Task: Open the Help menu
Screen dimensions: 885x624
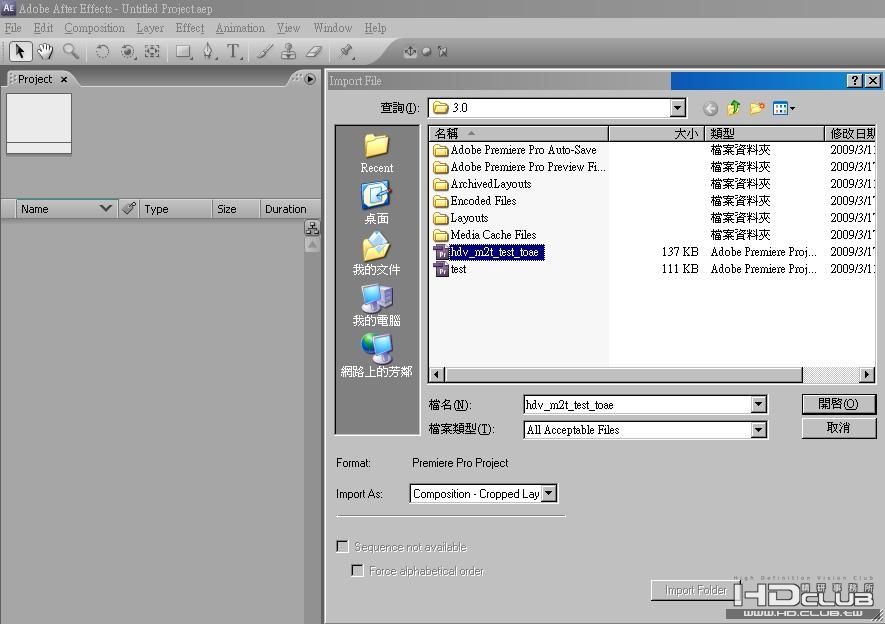Action: pos(375,28)
